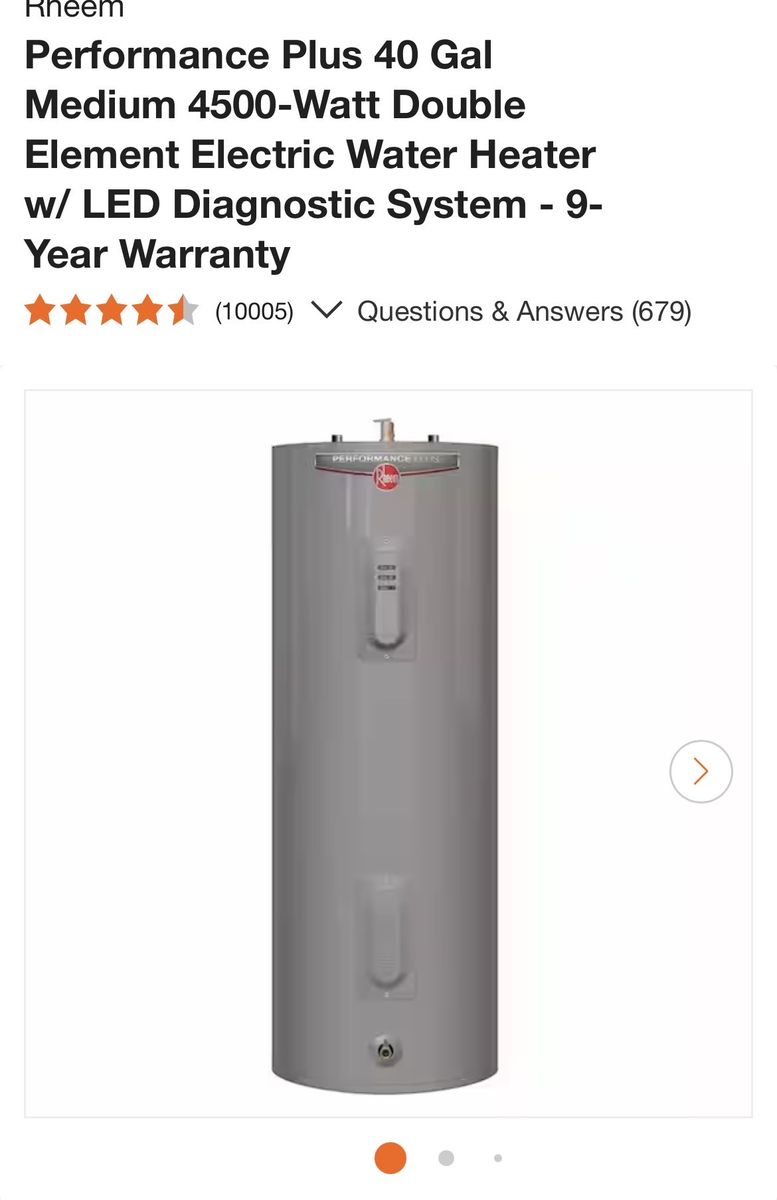Click the second orange rating star
Image resolution: width=777 pixels, height=1200 pixels.
[76, 311]
